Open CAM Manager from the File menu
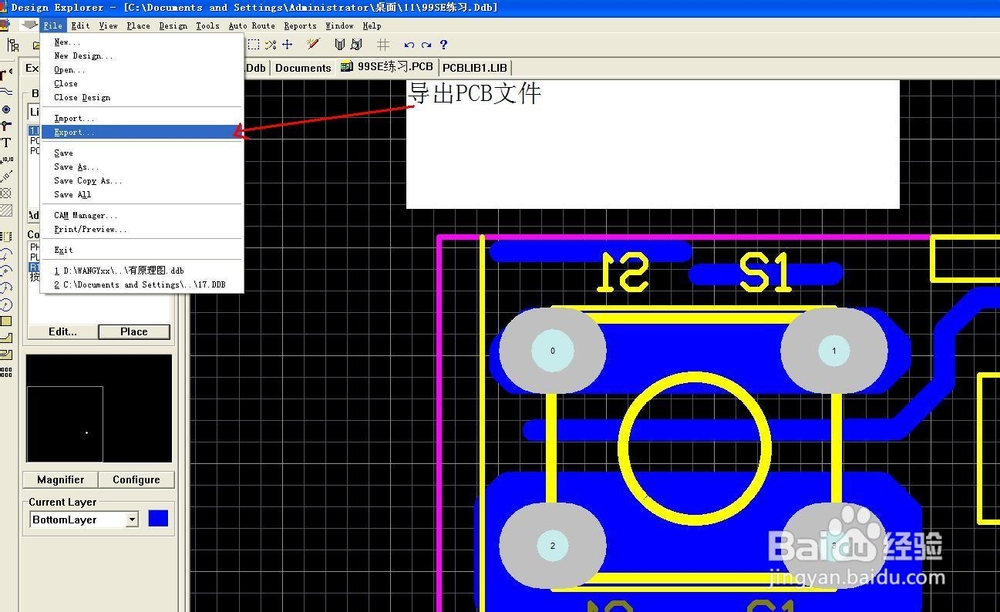 pos(142,215)
